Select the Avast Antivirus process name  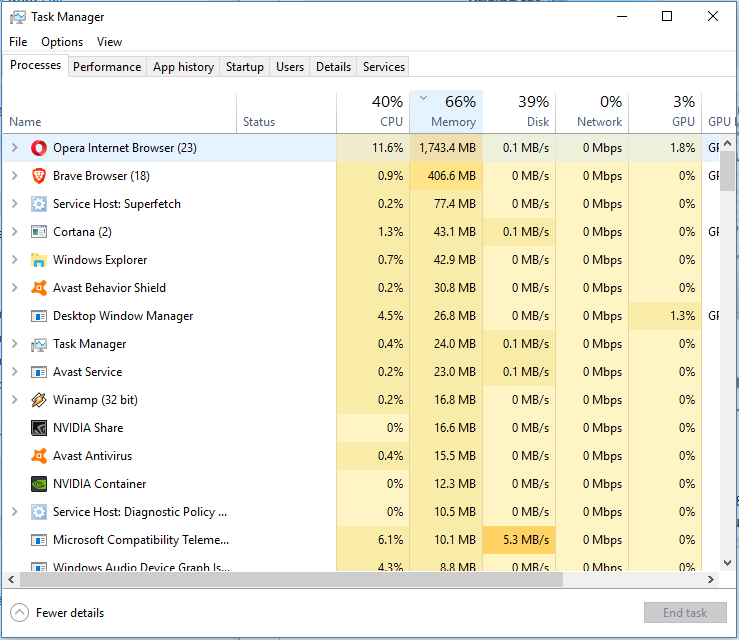92,456
